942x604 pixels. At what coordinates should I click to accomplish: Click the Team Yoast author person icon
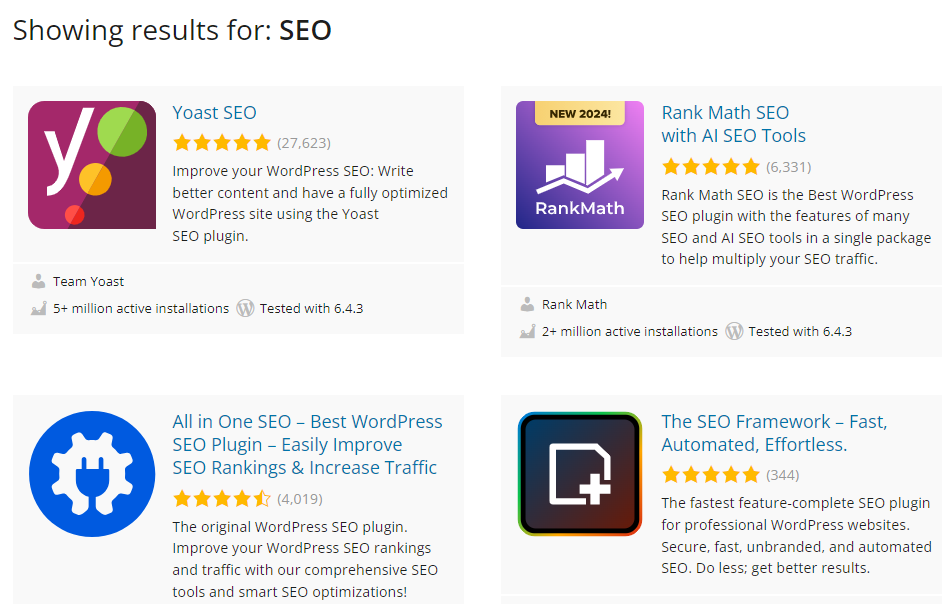[x=38, y=282]
